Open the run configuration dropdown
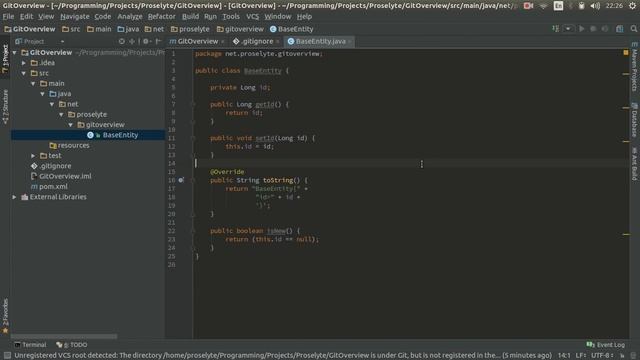Image resolution: width=640 pixels, height=360 pixels. pos(568,29)
